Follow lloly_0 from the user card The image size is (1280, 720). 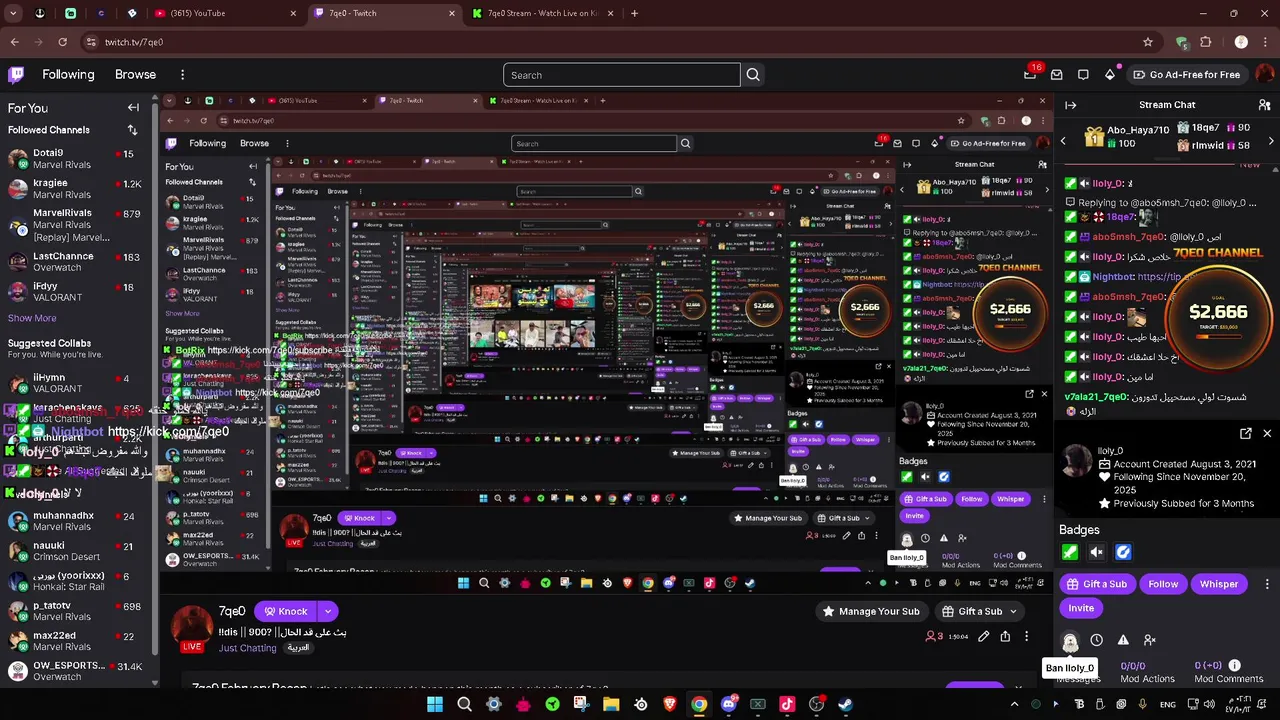1163,584
